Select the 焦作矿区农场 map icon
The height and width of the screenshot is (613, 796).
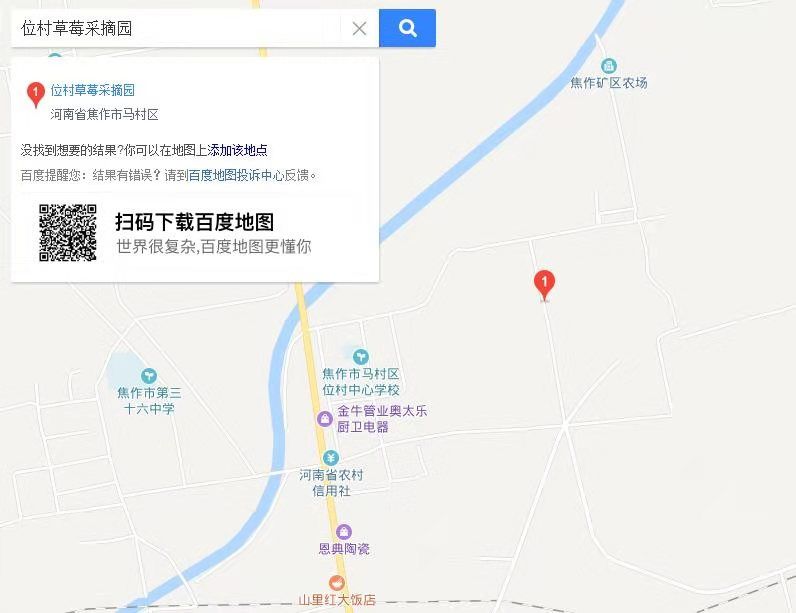(x=609, y=65)
